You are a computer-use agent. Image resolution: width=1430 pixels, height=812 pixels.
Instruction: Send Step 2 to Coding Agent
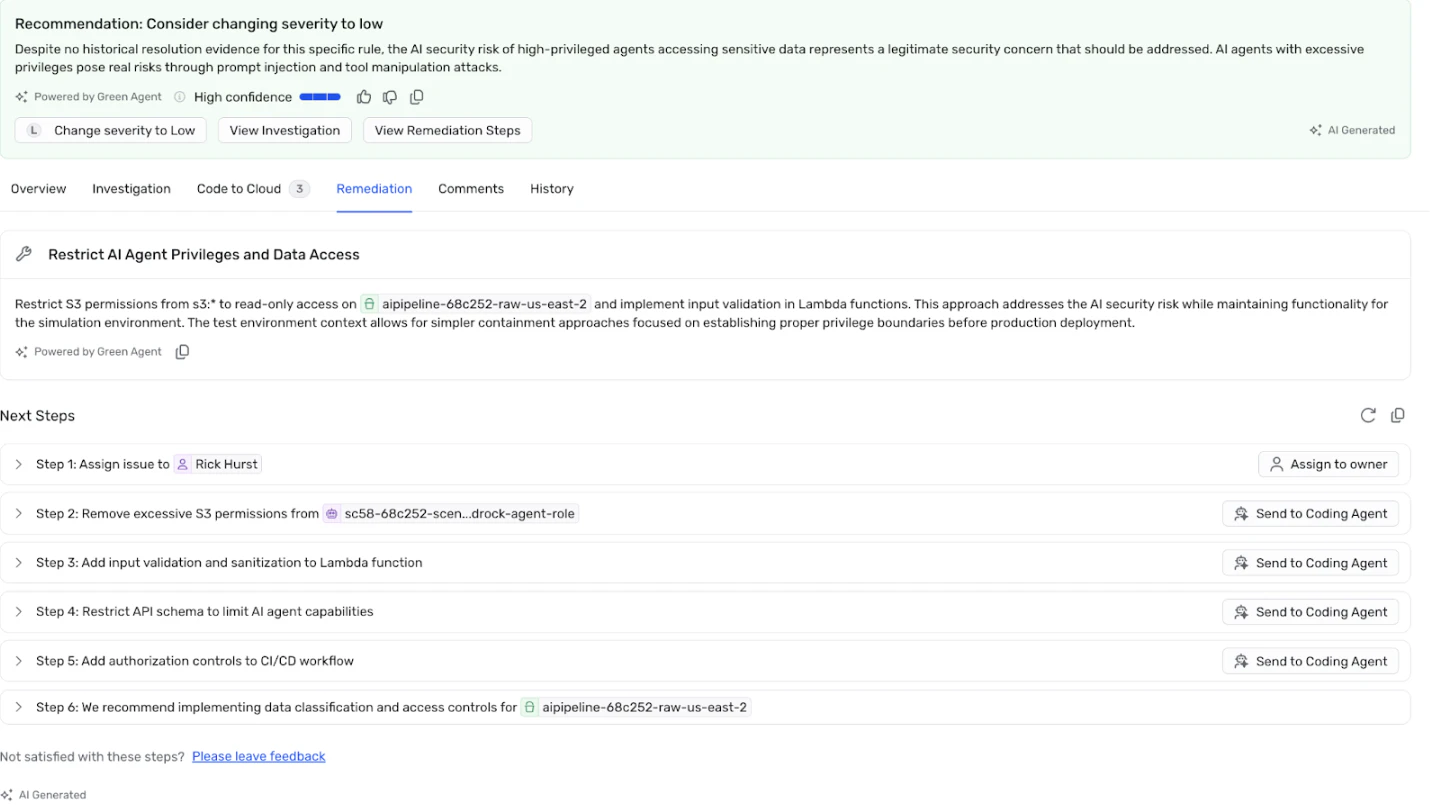[1310, 514]
